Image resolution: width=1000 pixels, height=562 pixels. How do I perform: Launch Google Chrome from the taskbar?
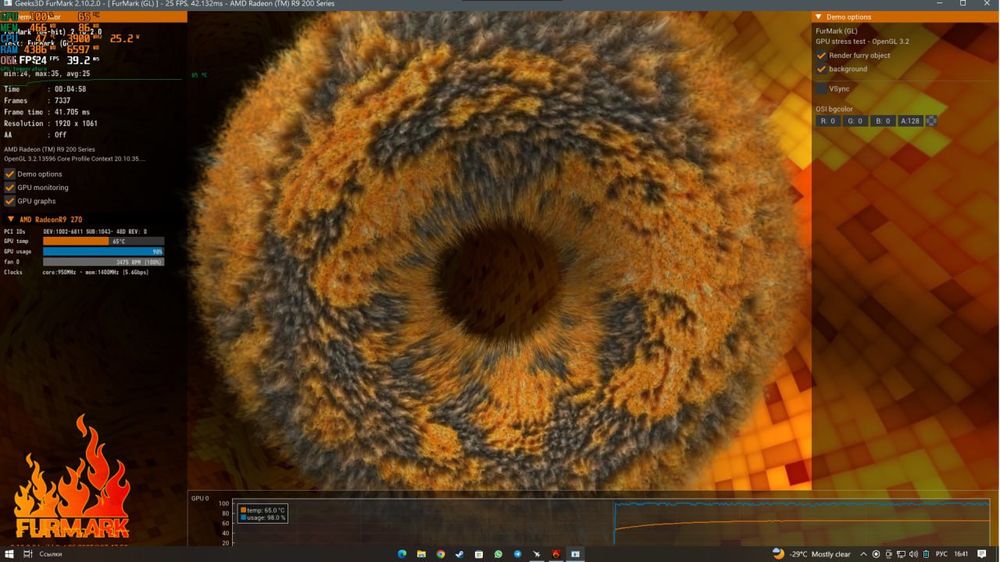coord(440,554)
